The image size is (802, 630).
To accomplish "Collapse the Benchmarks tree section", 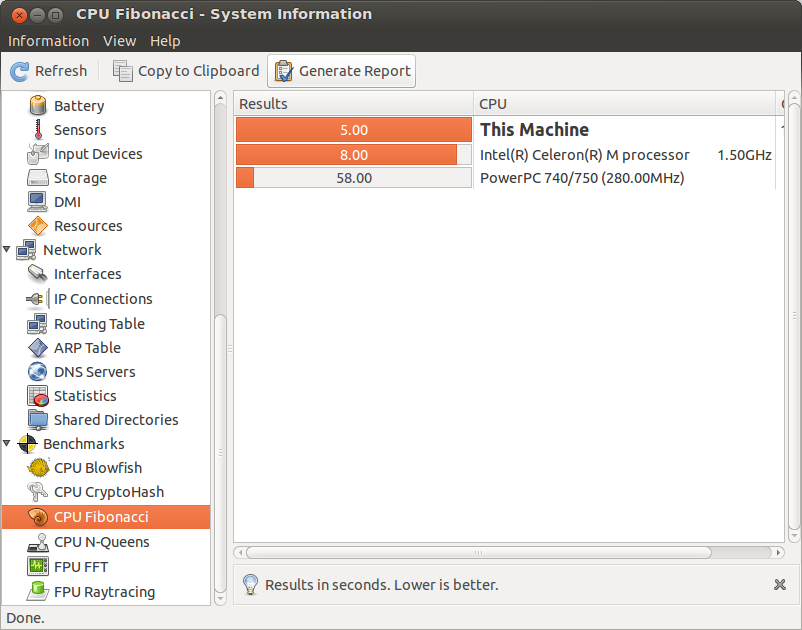I will point(7,443).
